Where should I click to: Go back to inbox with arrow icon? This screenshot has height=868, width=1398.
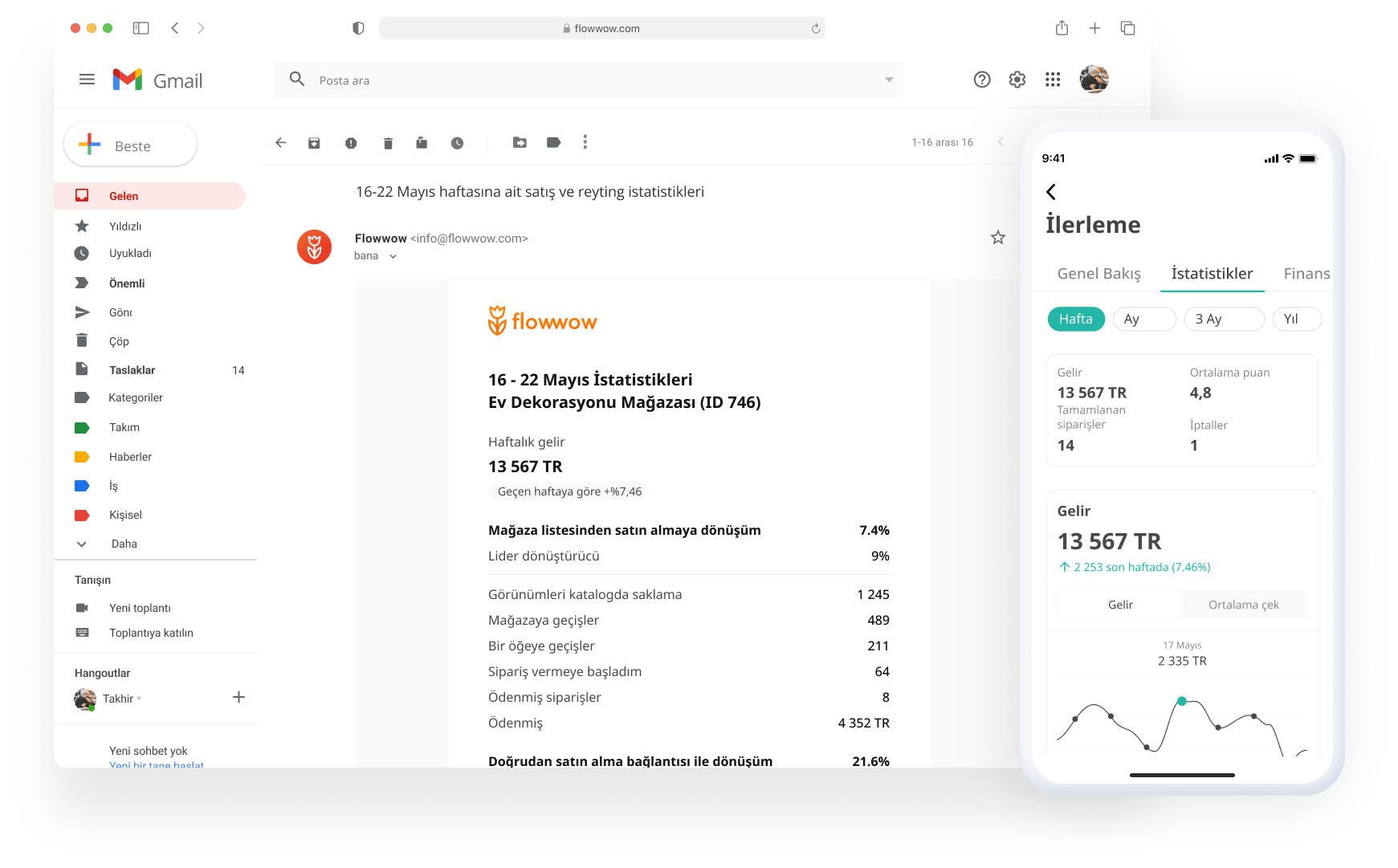pos(280,143)
